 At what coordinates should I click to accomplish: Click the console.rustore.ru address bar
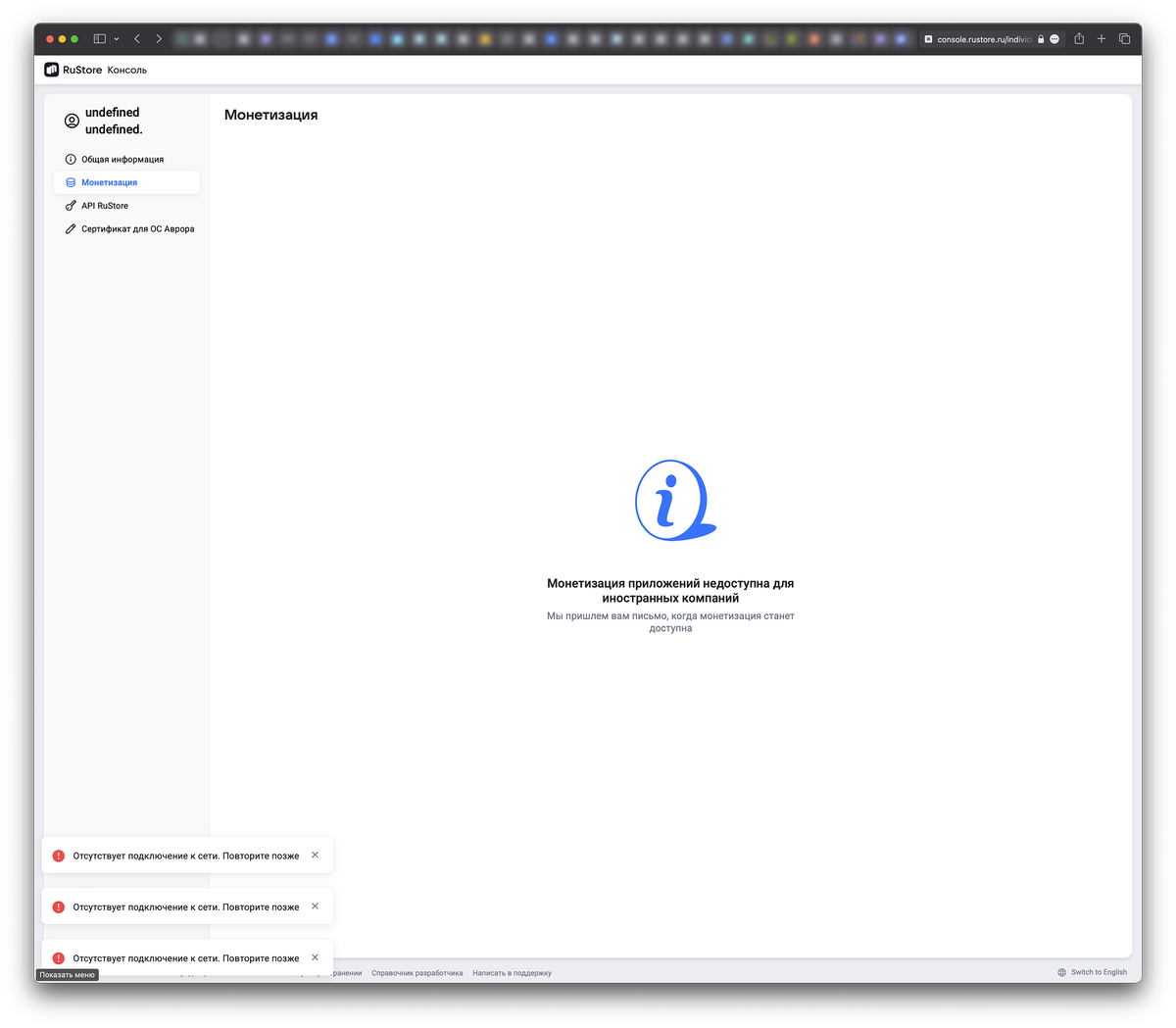[x=992, y=39]
